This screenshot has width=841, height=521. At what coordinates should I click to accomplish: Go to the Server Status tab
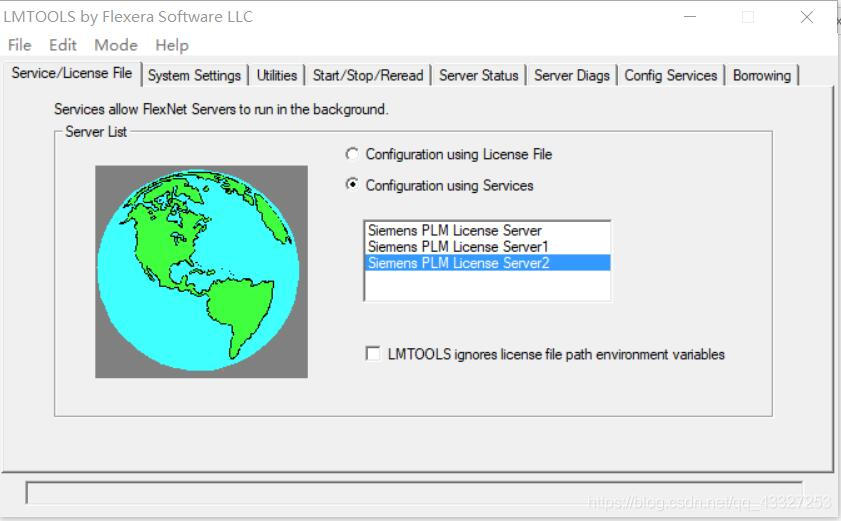tap(478, 76)
